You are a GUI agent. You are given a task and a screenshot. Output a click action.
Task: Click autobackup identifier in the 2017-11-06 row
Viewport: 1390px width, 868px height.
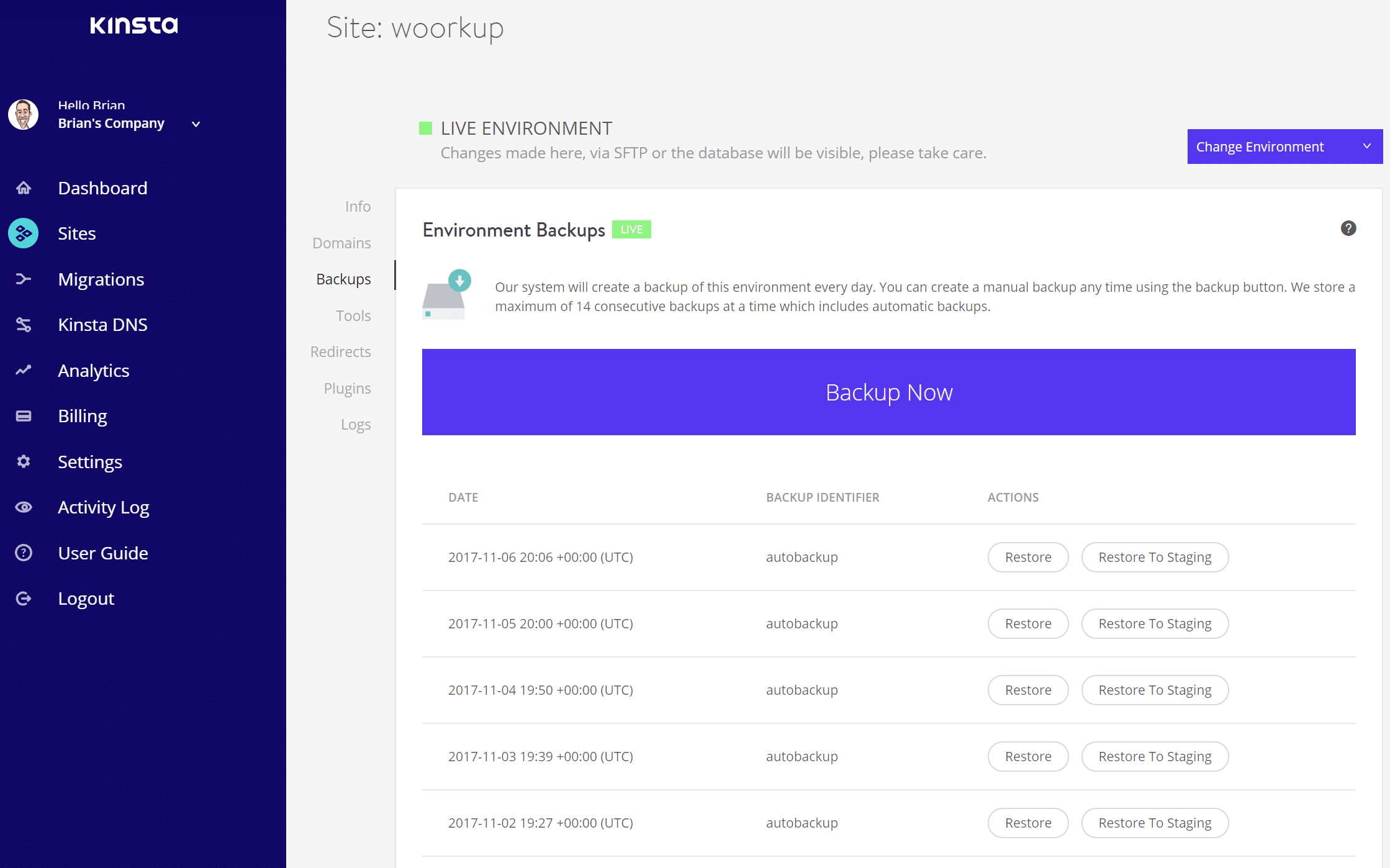(x=802, y=557)
